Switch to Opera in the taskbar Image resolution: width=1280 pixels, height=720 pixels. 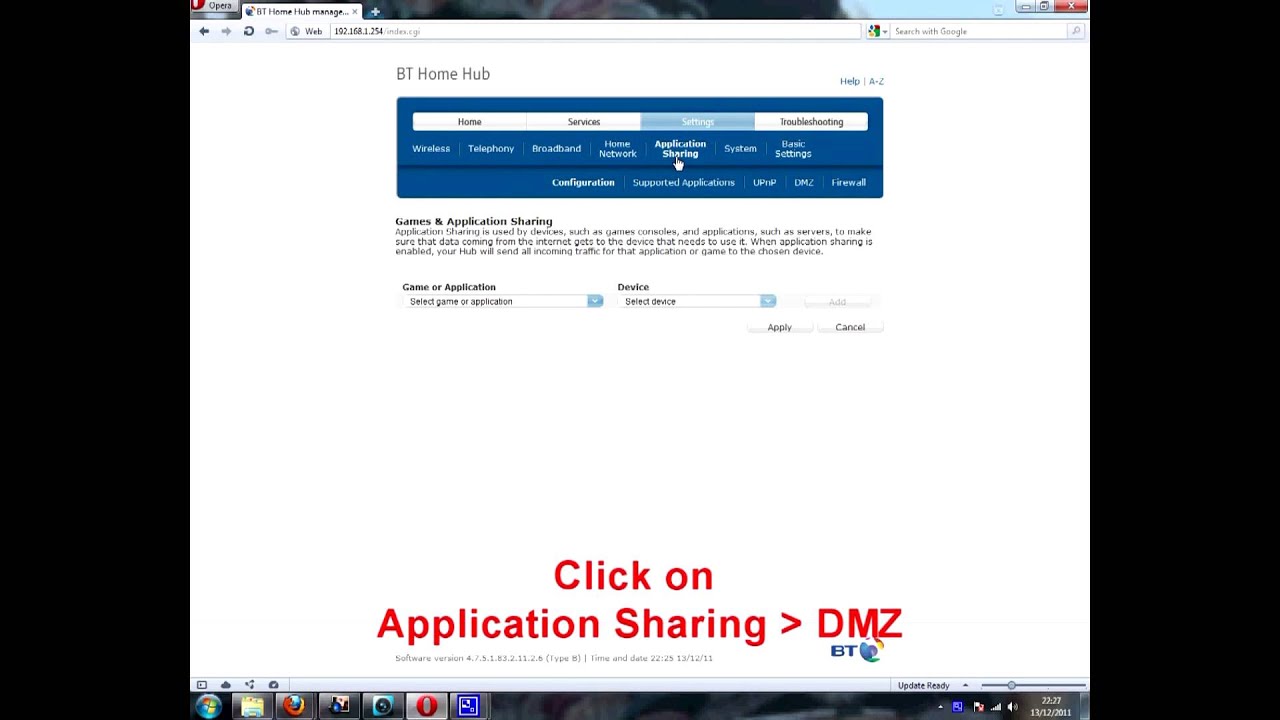click(x=427, y=706)
